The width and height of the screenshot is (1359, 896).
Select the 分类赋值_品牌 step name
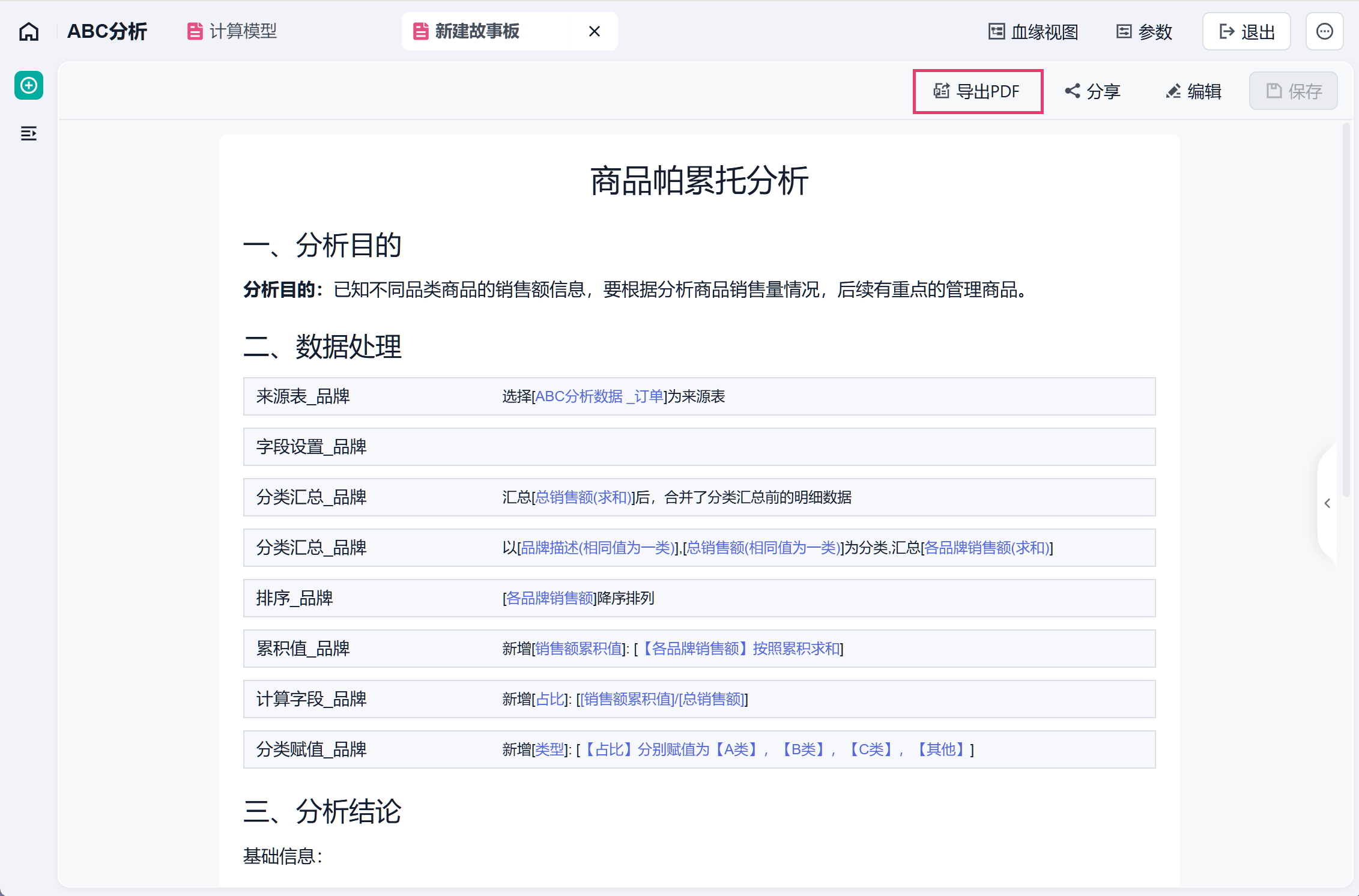pos(312,749)
